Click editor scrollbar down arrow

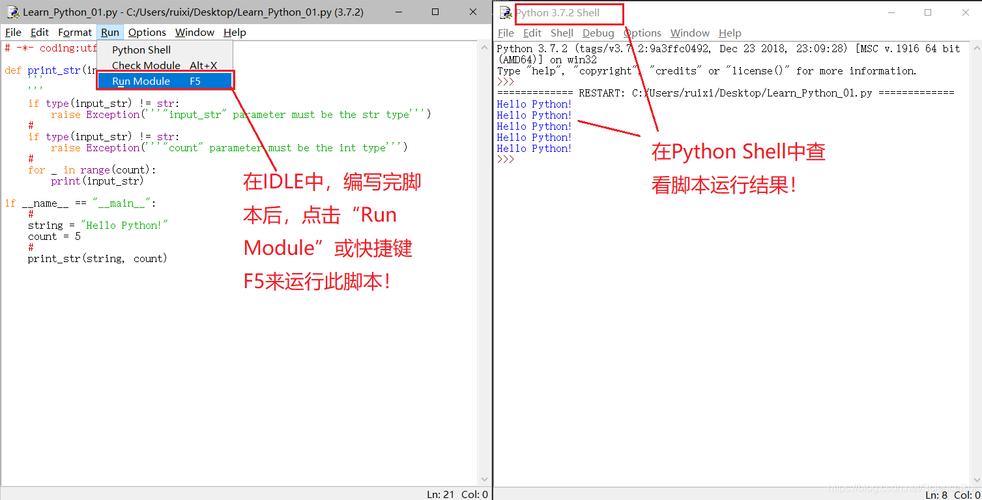(484, 481)
